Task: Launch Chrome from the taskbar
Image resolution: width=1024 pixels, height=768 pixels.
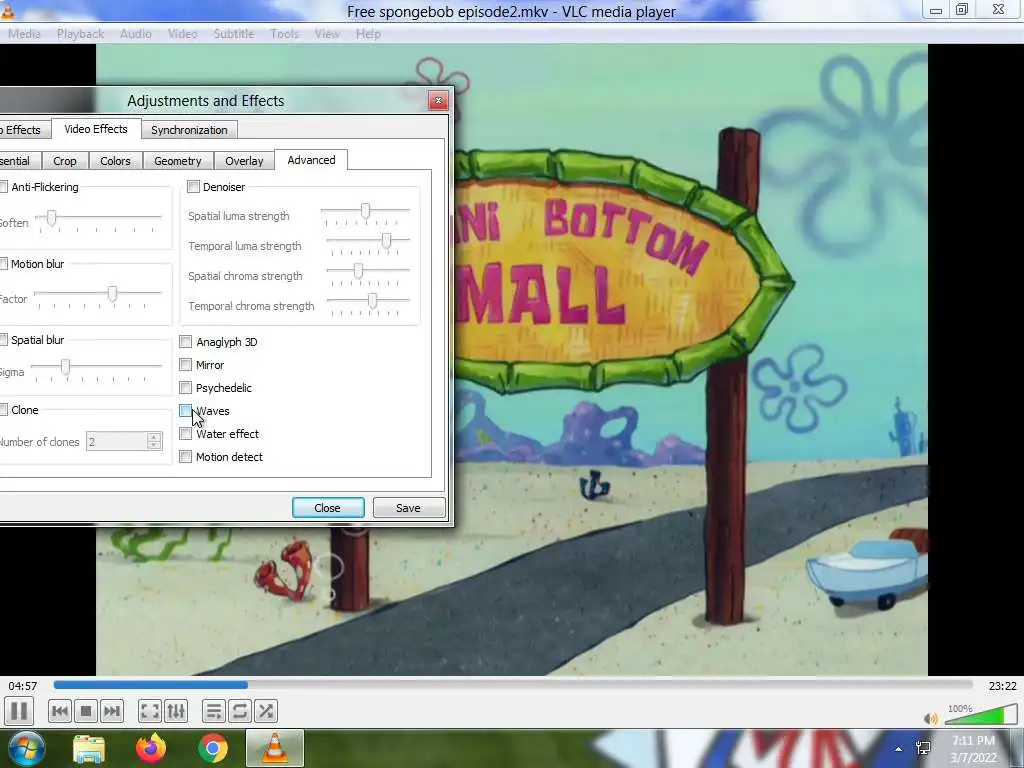Action: tap(213, 748)
